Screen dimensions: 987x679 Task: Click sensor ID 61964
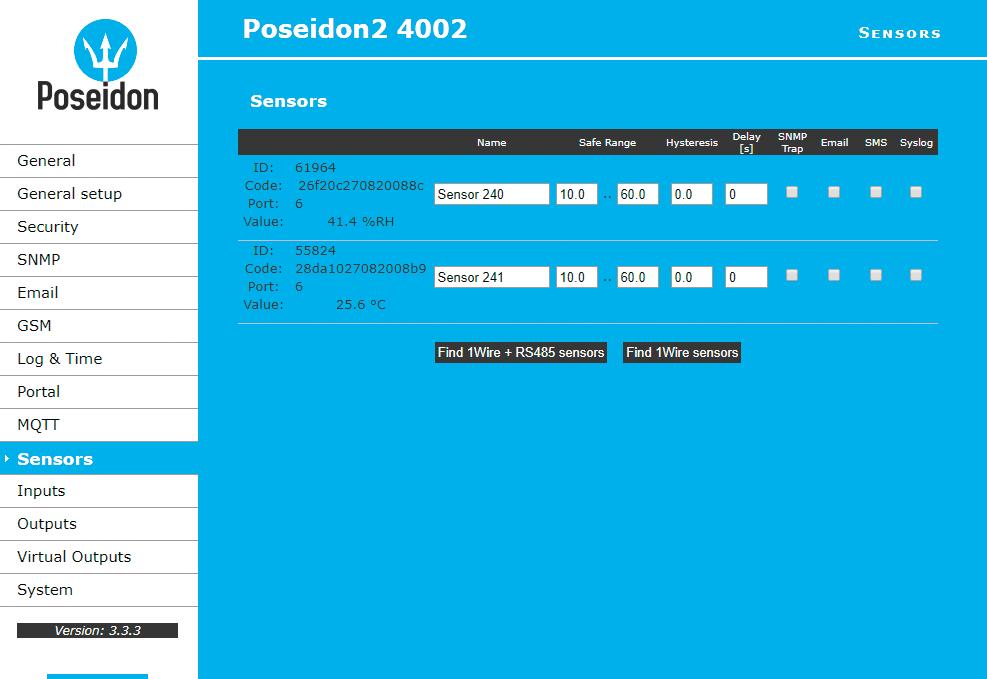[x=315, y=168]
